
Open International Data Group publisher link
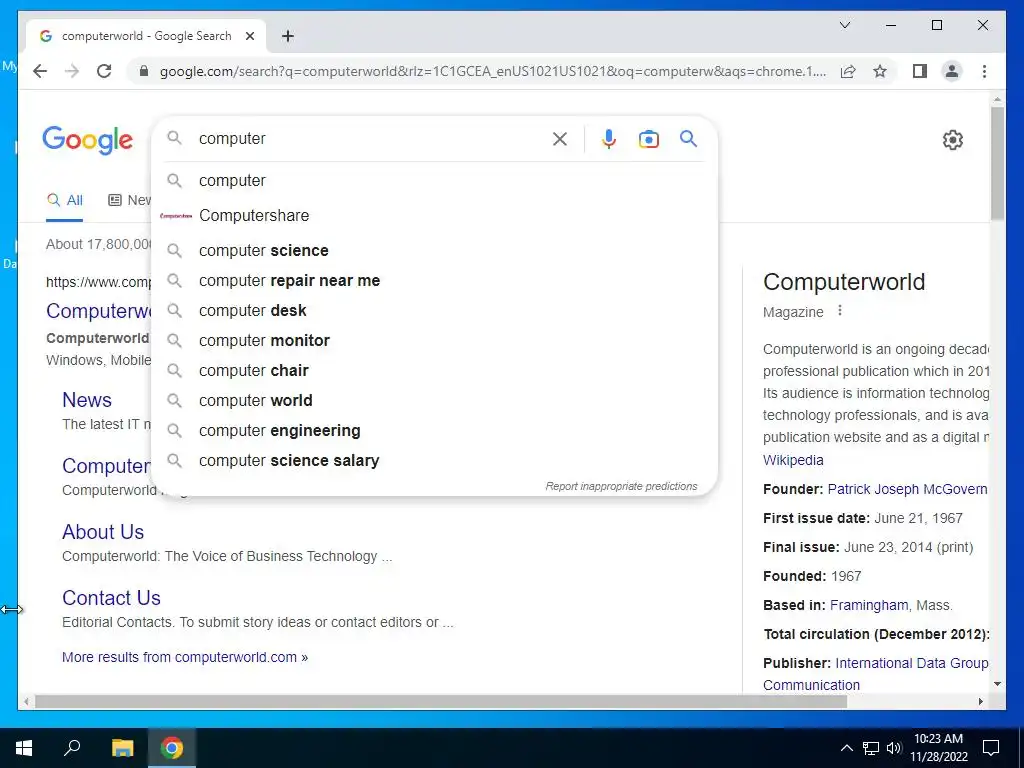(x=912, y=663)
